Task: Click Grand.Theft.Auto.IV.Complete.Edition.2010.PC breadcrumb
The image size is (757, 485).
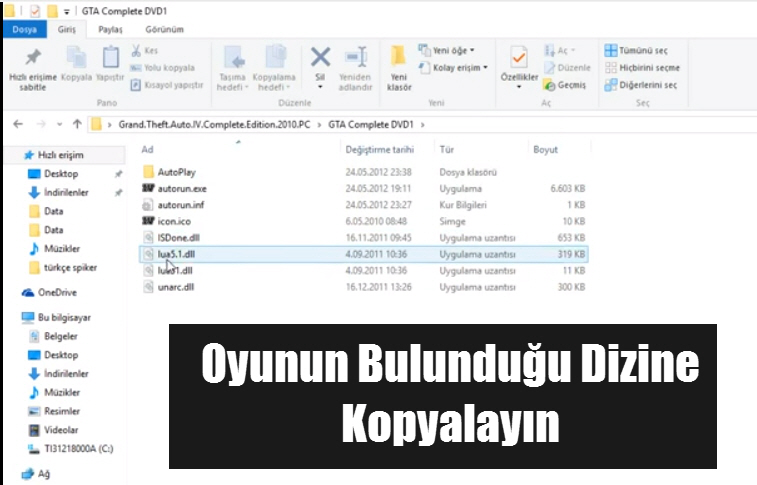Action: [x=214, y=125]
